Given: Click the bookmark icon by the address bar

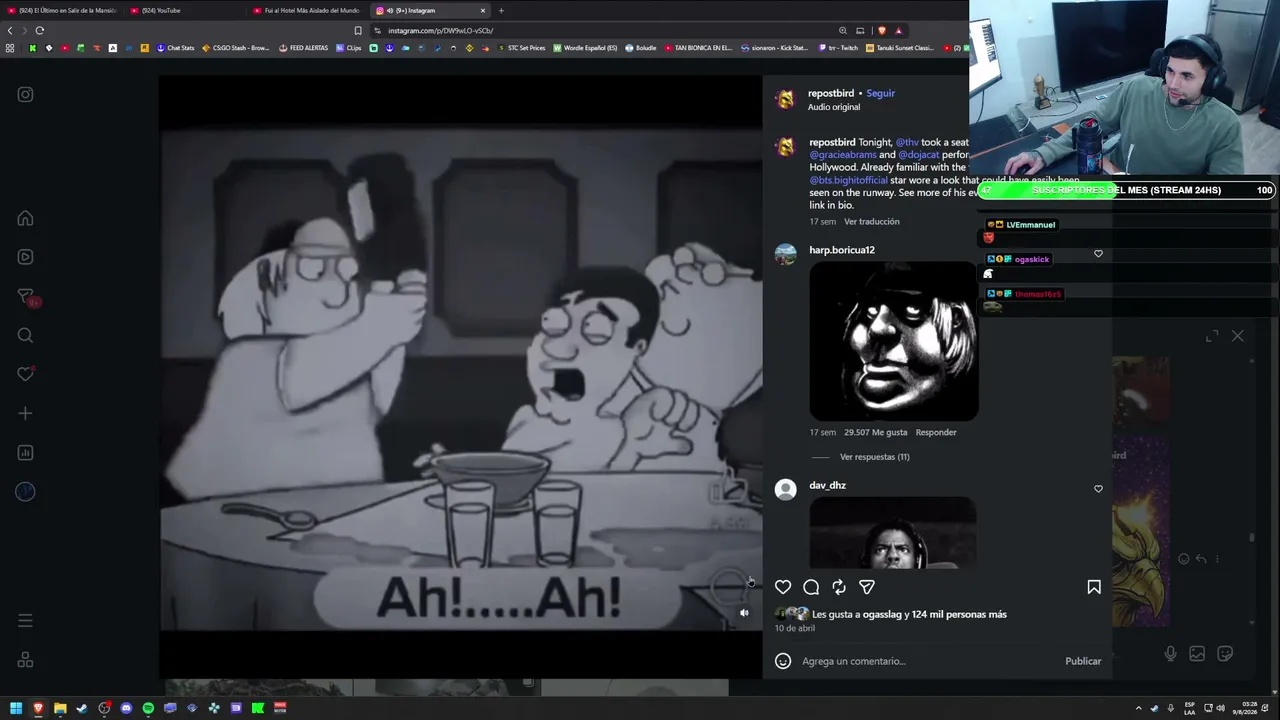Looking at the screenshot, I should (358, 31).
